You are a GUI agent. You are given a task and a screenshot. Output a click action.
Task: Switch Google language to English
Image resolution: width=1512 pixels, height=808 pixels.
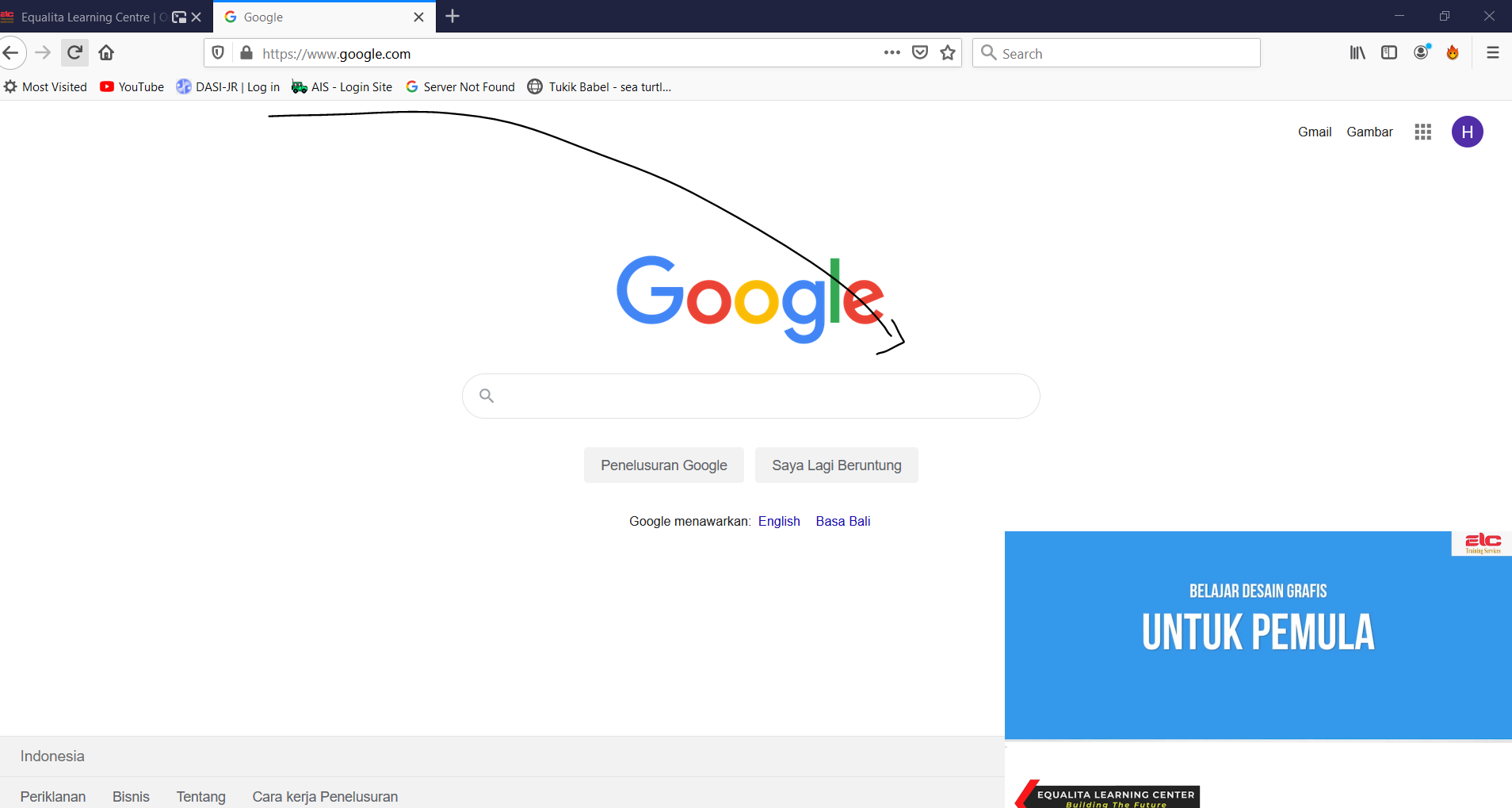point(779,521)
